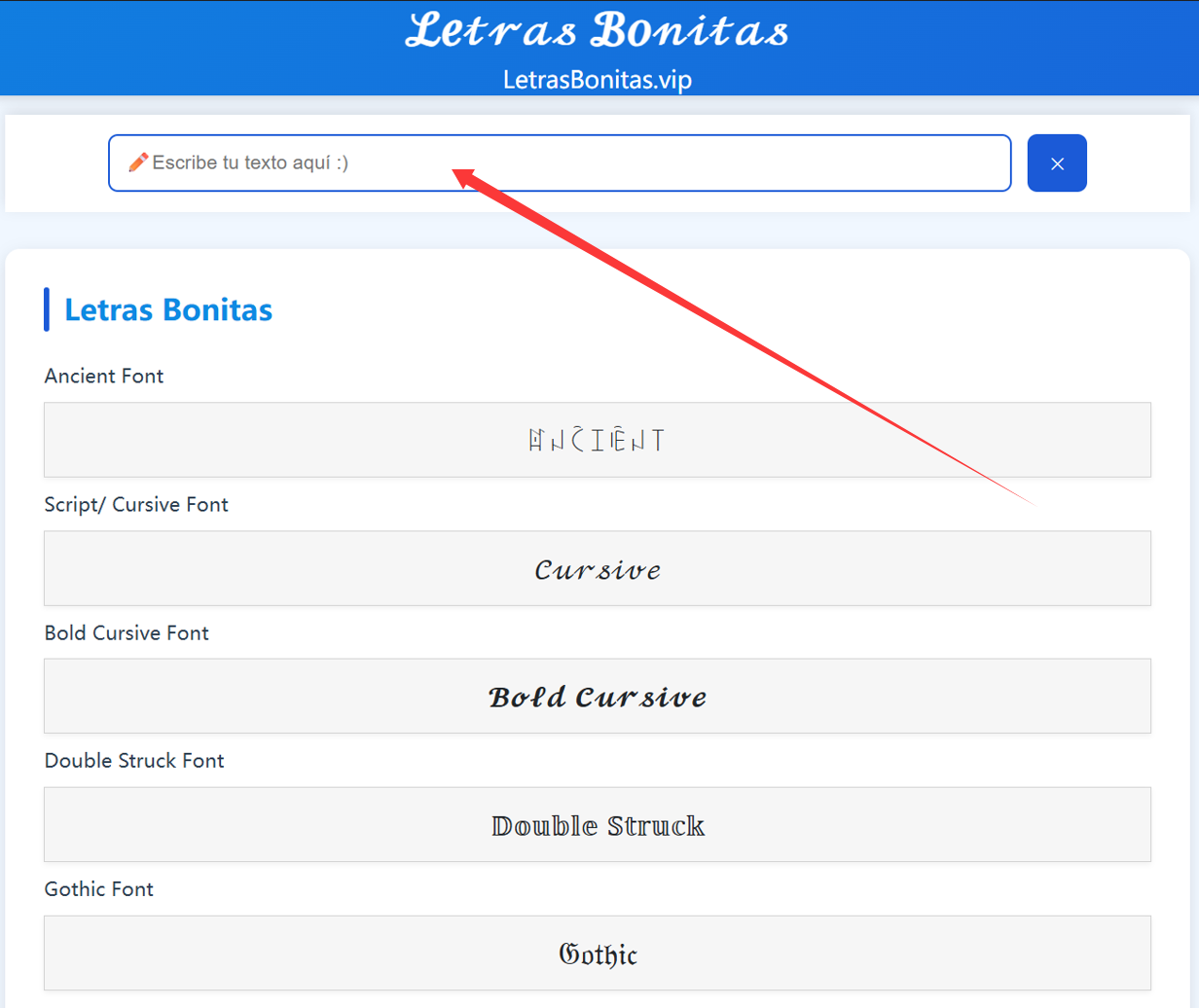This screenshot has height=1008, width=1199.
Task: Select the 'Script/ Cursive Font' label
Action: [136, 505]
